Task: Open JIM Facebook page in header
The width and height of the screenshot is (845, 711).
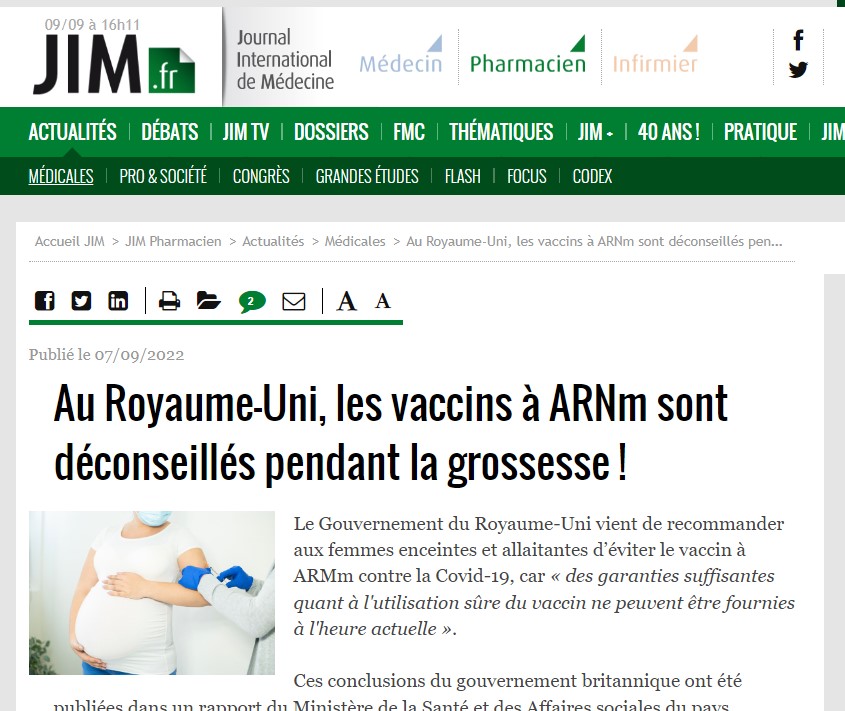Action: tap(798, 40)
